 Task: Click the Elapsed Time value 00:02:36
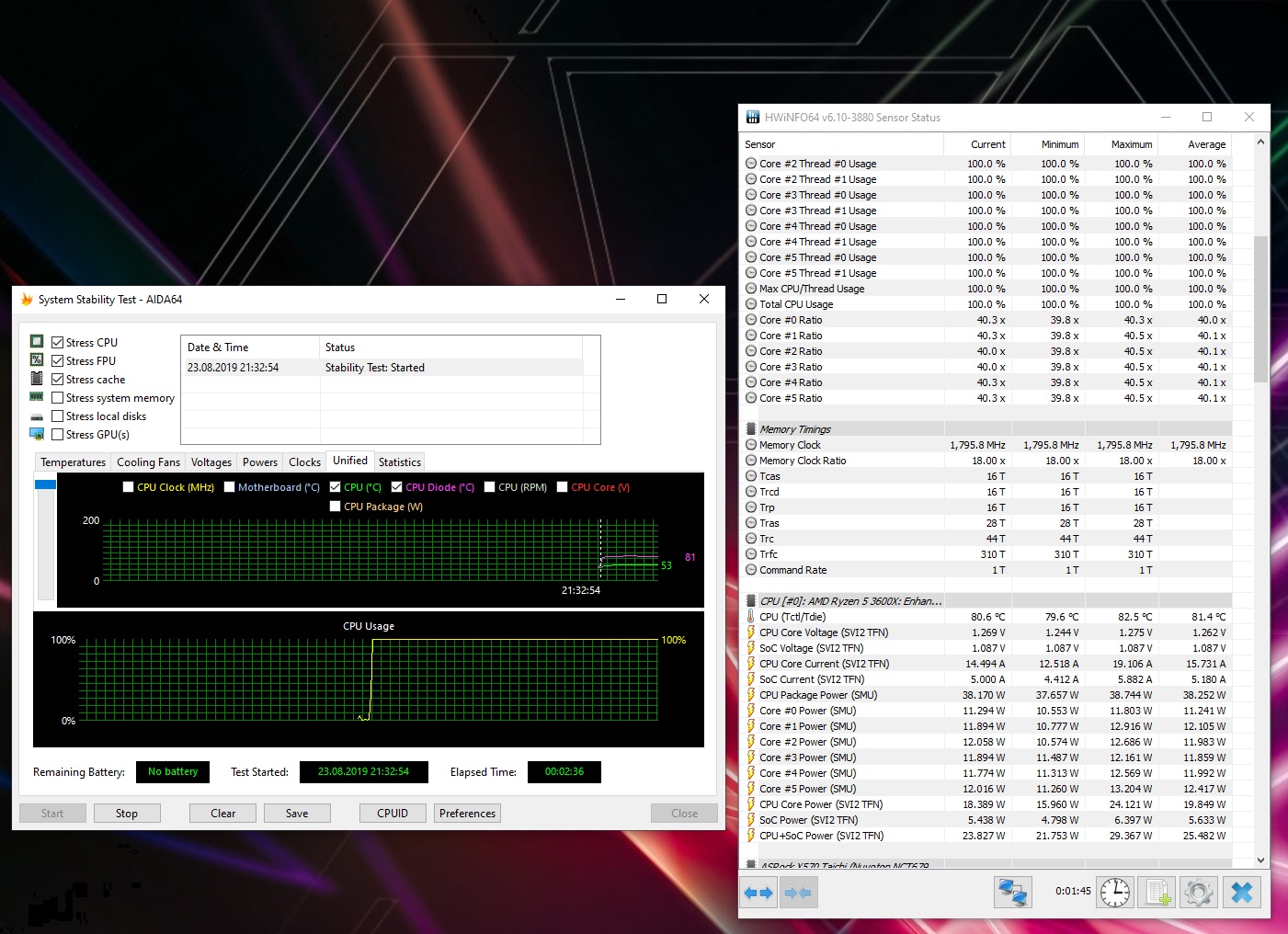[x=564, y=772]
